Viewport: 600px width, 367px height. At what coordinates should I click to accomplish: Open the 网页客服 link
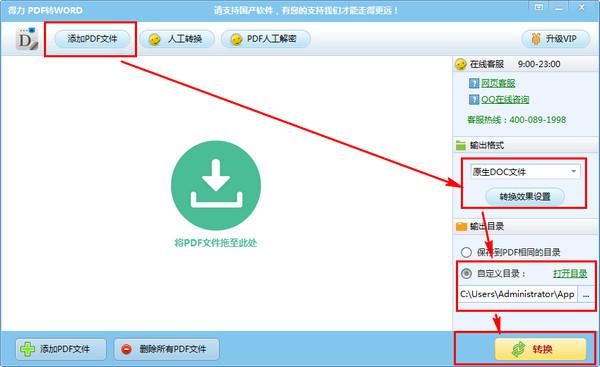(498, 83)
